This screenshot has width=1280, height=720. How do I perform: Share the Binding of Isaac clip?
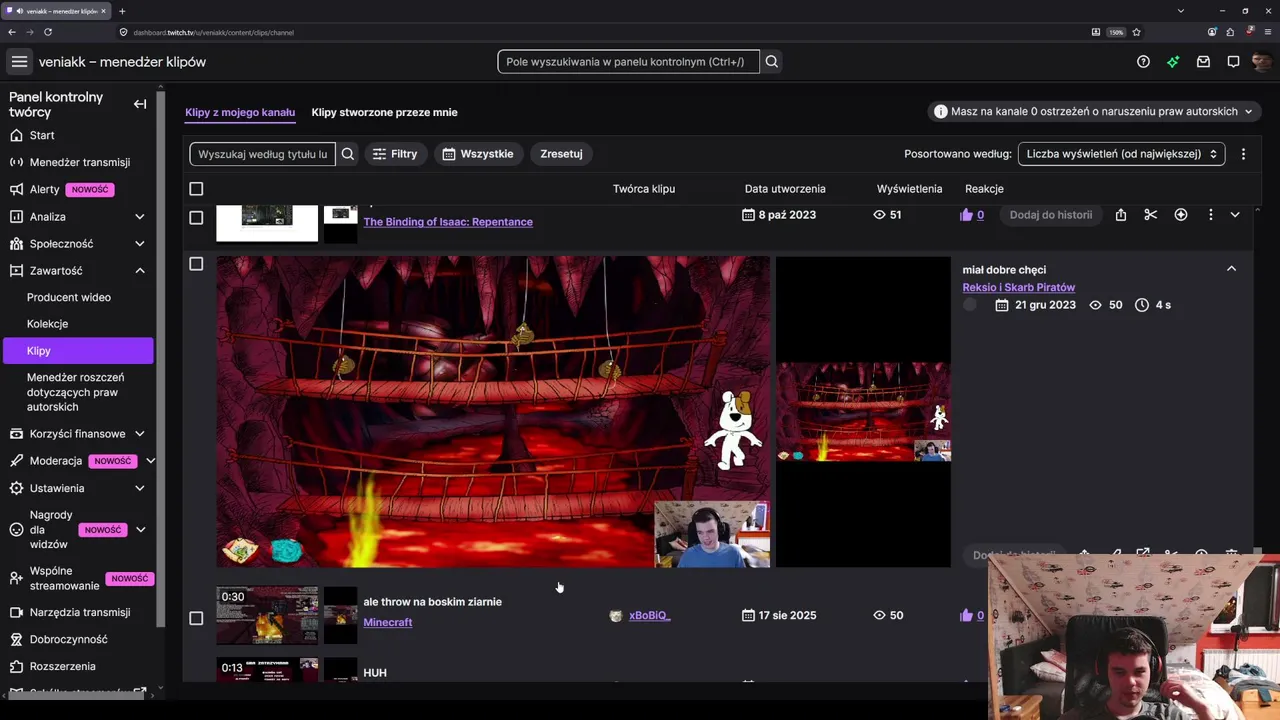tap(1121, 215)
